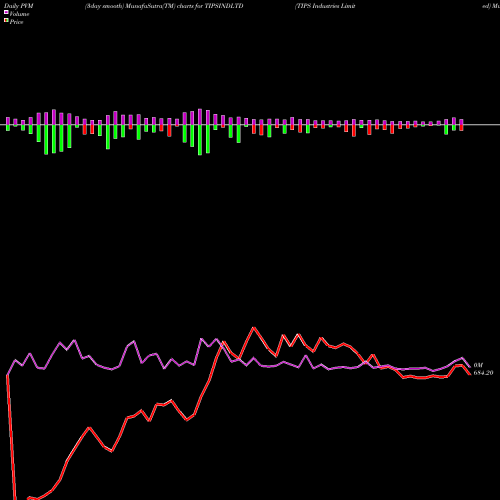Image resolution: width=500 pixels, height=500 pixels.
Task: Click the '0M' volume value label
Action: (478, 365)
